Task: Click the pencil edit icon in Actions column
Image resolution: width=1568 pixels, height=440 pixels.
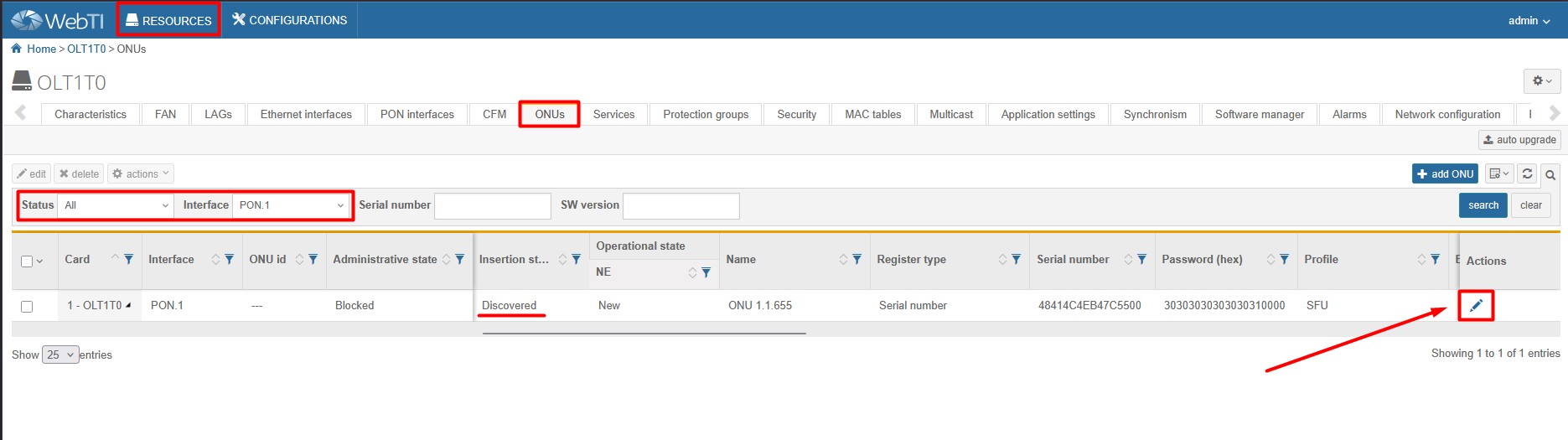Action: pos(1476,306)
